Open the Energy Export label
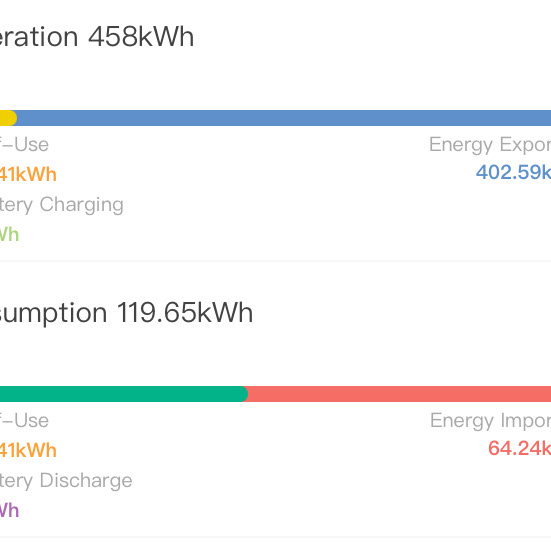Viewport: 551px width, 551px height. 490,144
